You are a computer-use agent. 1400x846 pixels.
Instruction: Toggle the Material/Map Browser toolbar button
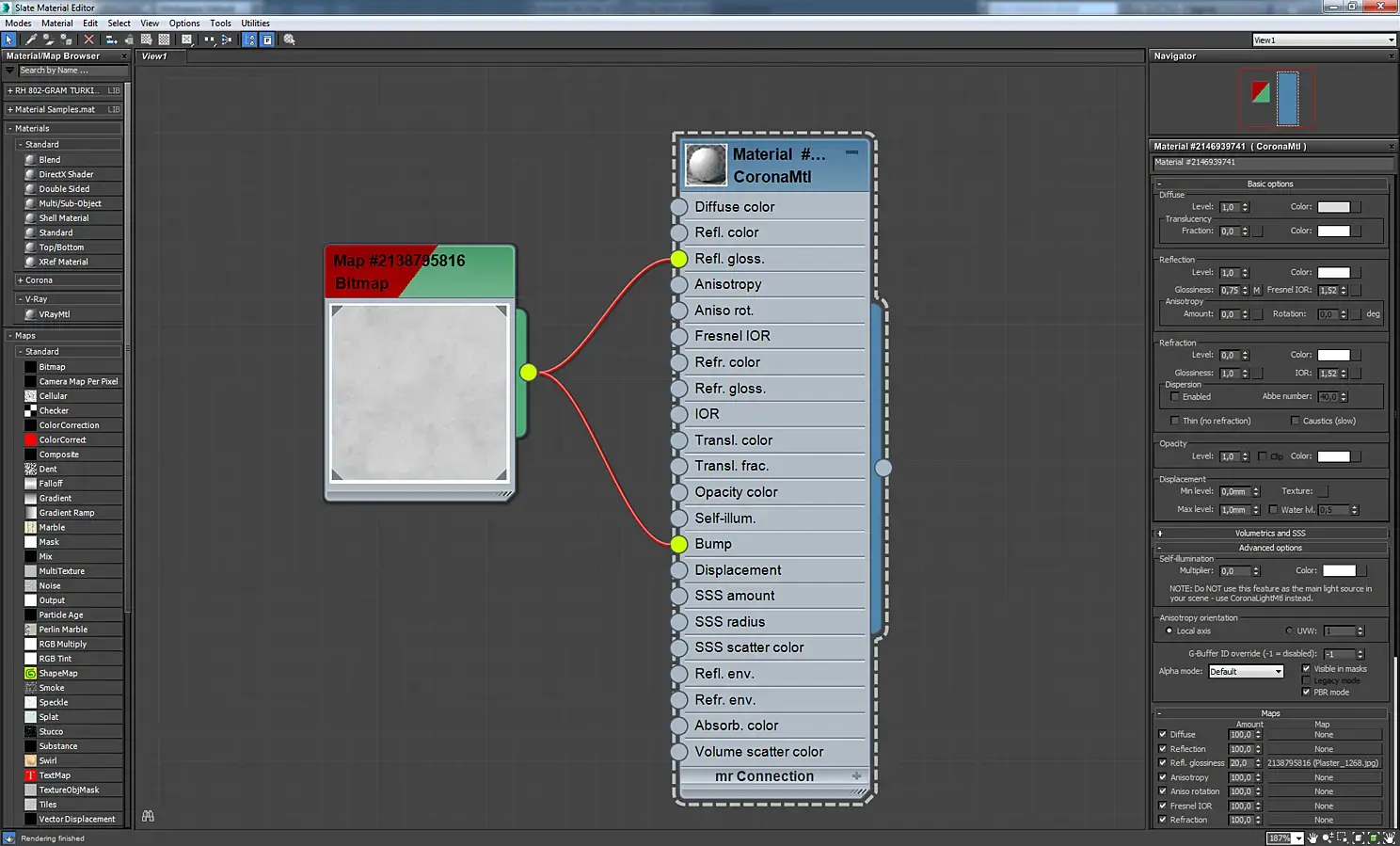click(x=249, y=40)
